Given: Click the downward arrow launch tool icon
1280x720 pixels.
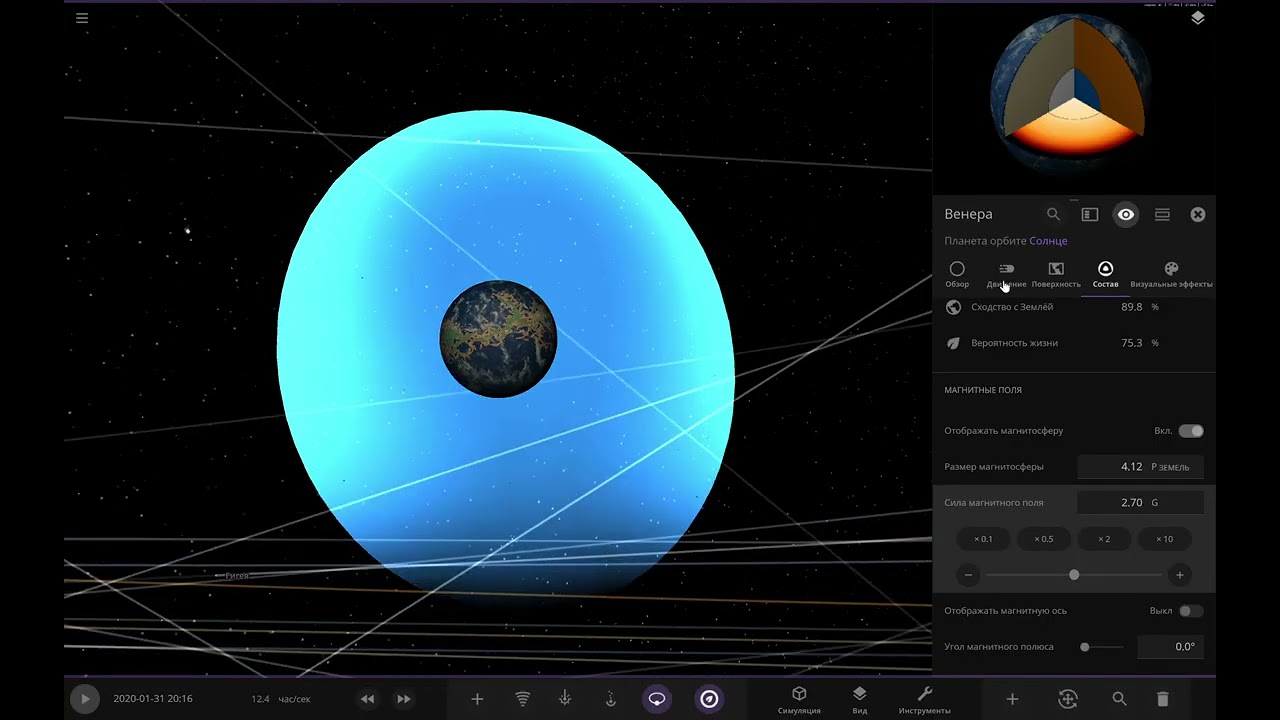Looking at the screenshot, I should pos(565,699).
